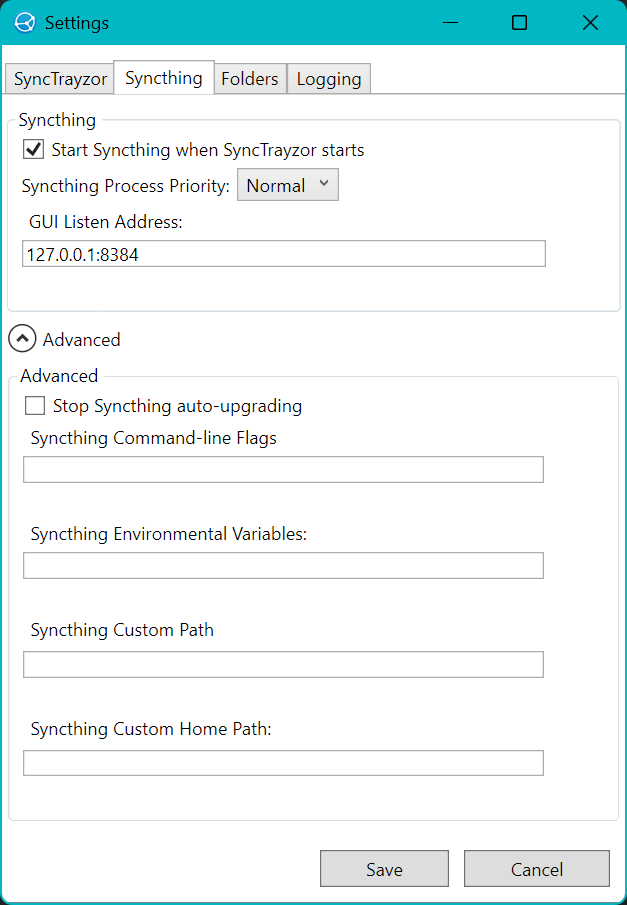The height and width of the screenshot is (905, 627).
Task: Click the SyncTrayzor app icon in title bar
Action: click(25, 23)
